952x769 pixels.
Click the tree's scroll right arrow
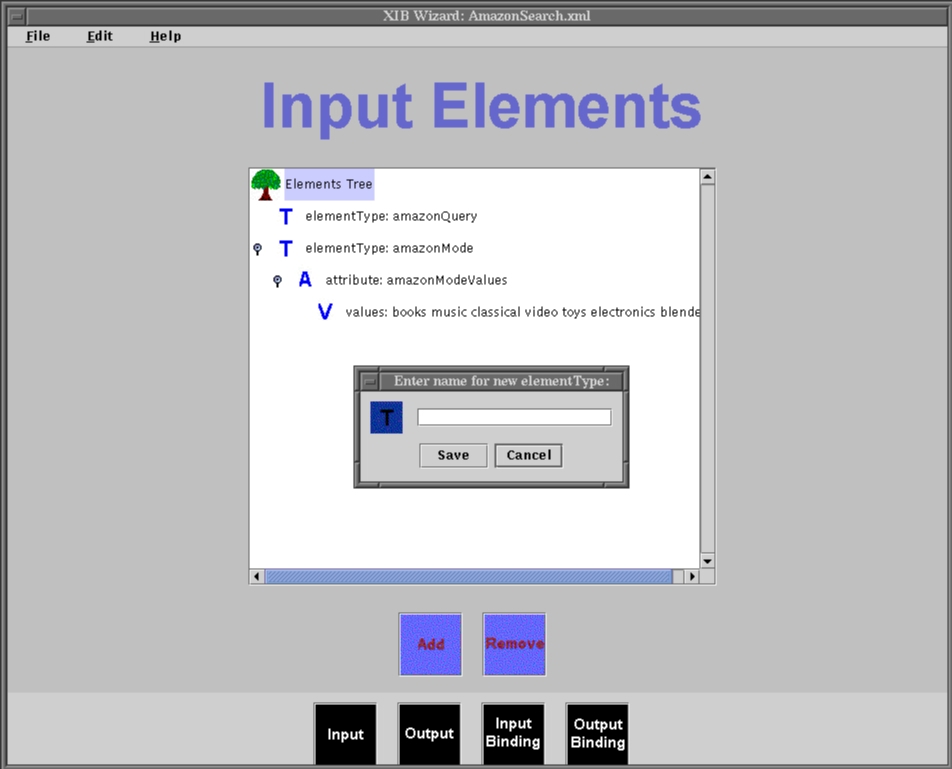click(x=692, y=576)
